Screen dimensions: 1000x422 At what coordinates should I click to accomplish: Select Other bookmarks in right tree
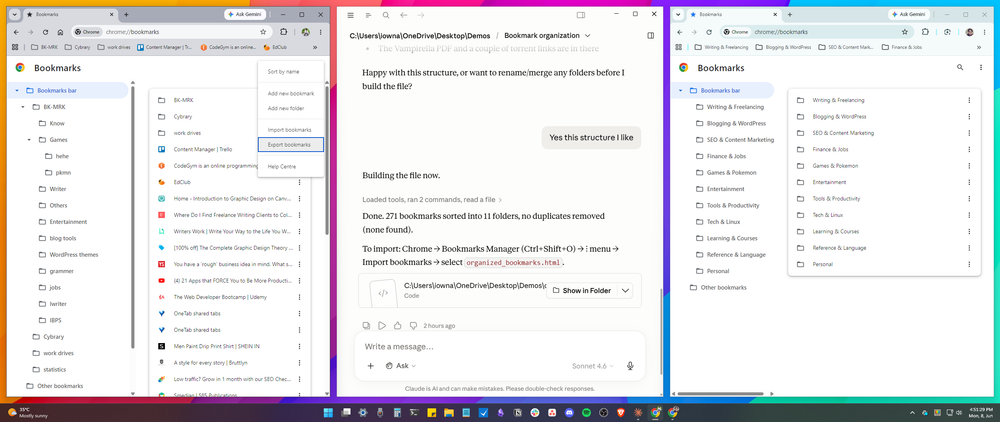pos(718,287)
